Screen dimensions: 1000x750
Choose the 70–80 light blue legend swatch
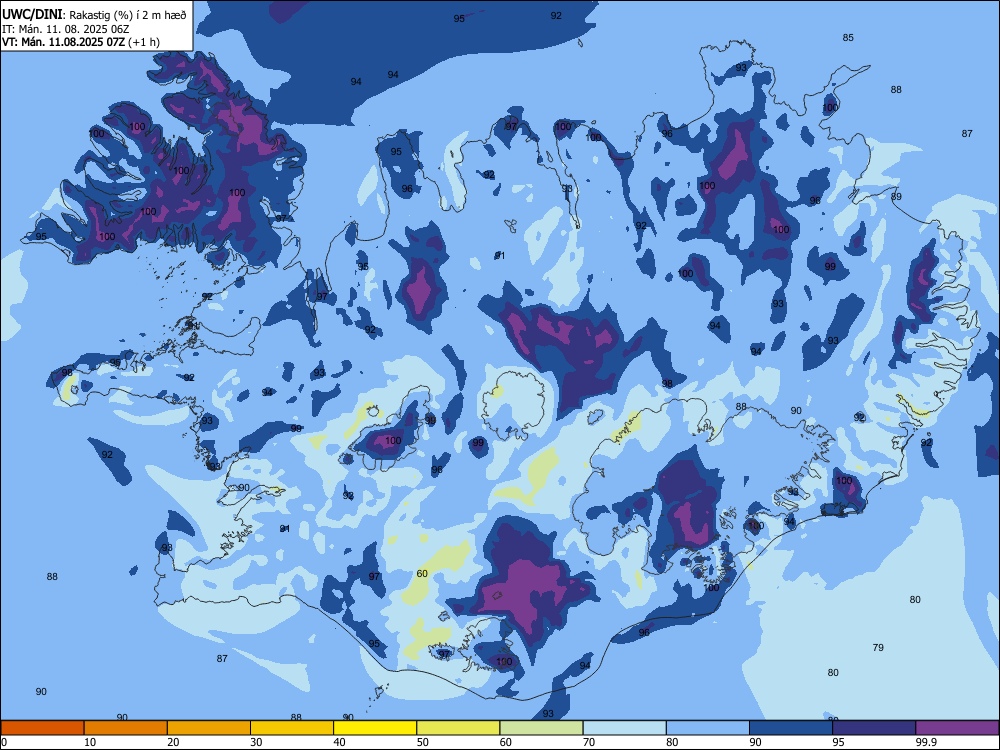coord(625,728)
